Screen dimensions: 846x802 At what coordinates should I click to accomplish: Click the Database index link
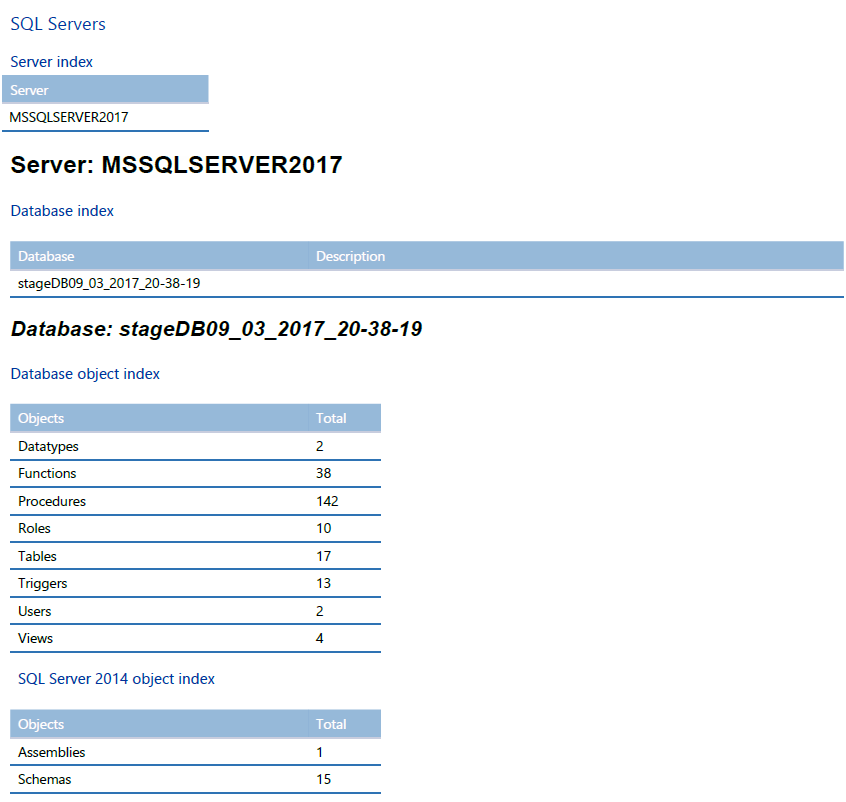point(62,210)
